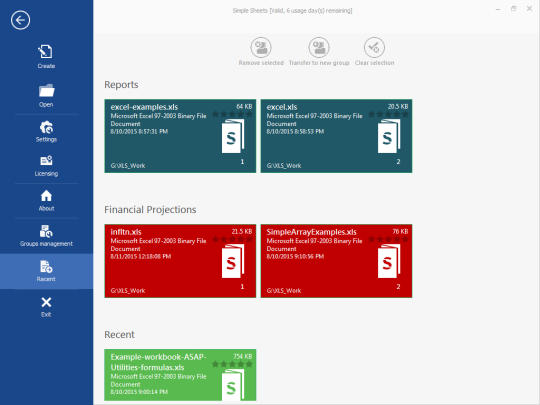Open the excel-examples.xls file name
The image size is (540, 405).
[144, 107]
